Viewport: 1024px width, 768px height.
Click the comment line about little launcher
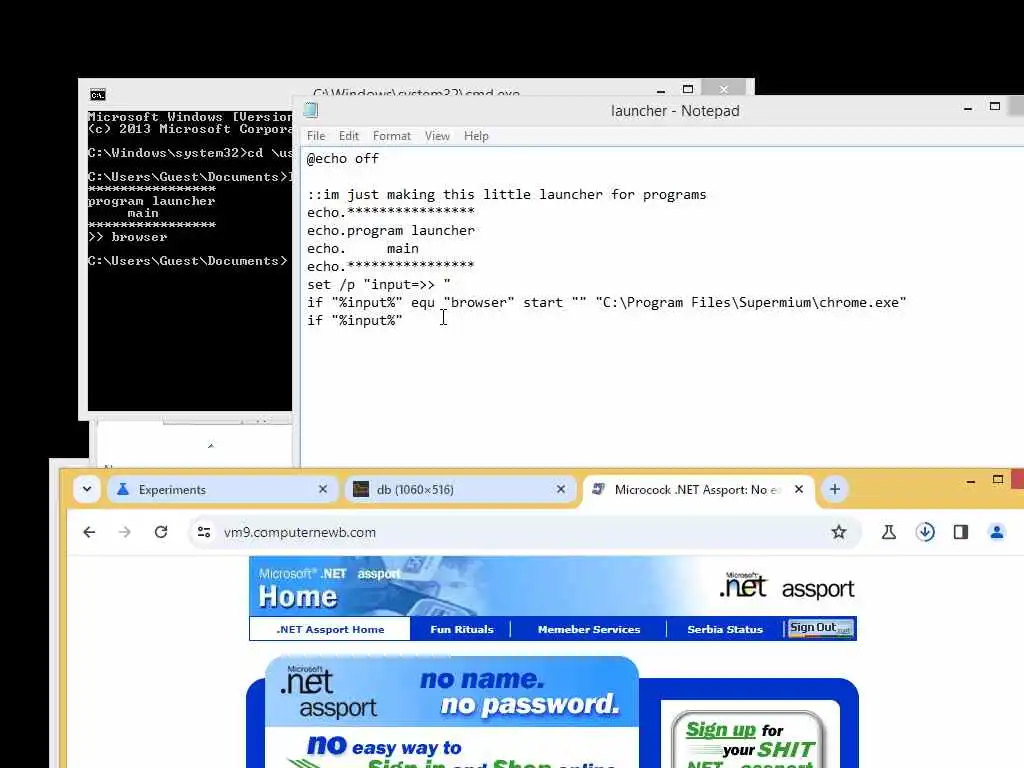[x=507, y=195]
